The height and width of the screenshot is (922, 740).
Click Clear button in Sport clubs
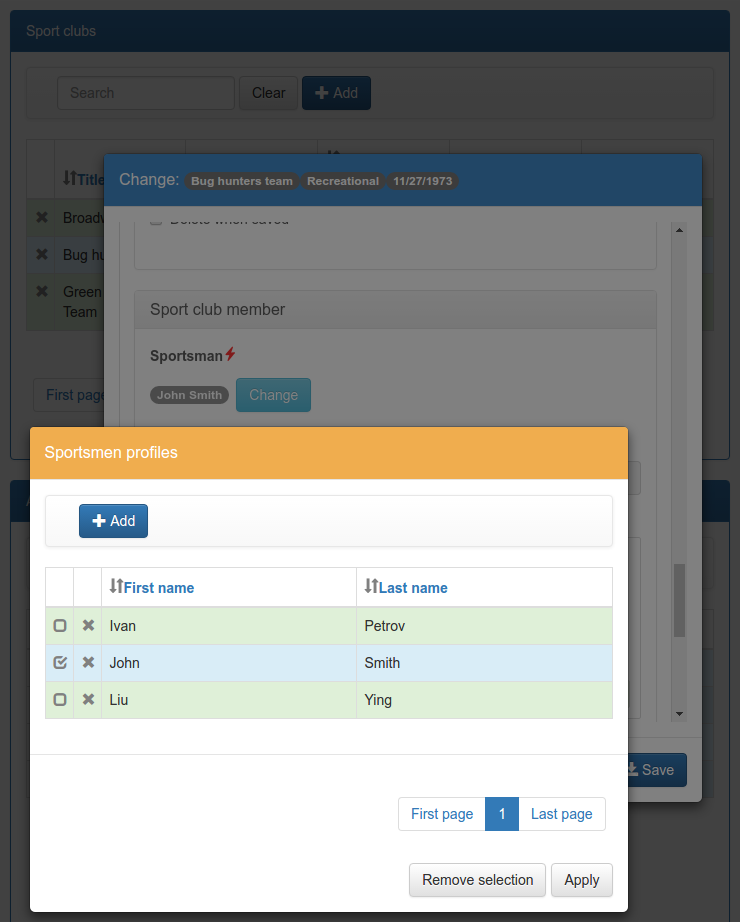point(268,93)
